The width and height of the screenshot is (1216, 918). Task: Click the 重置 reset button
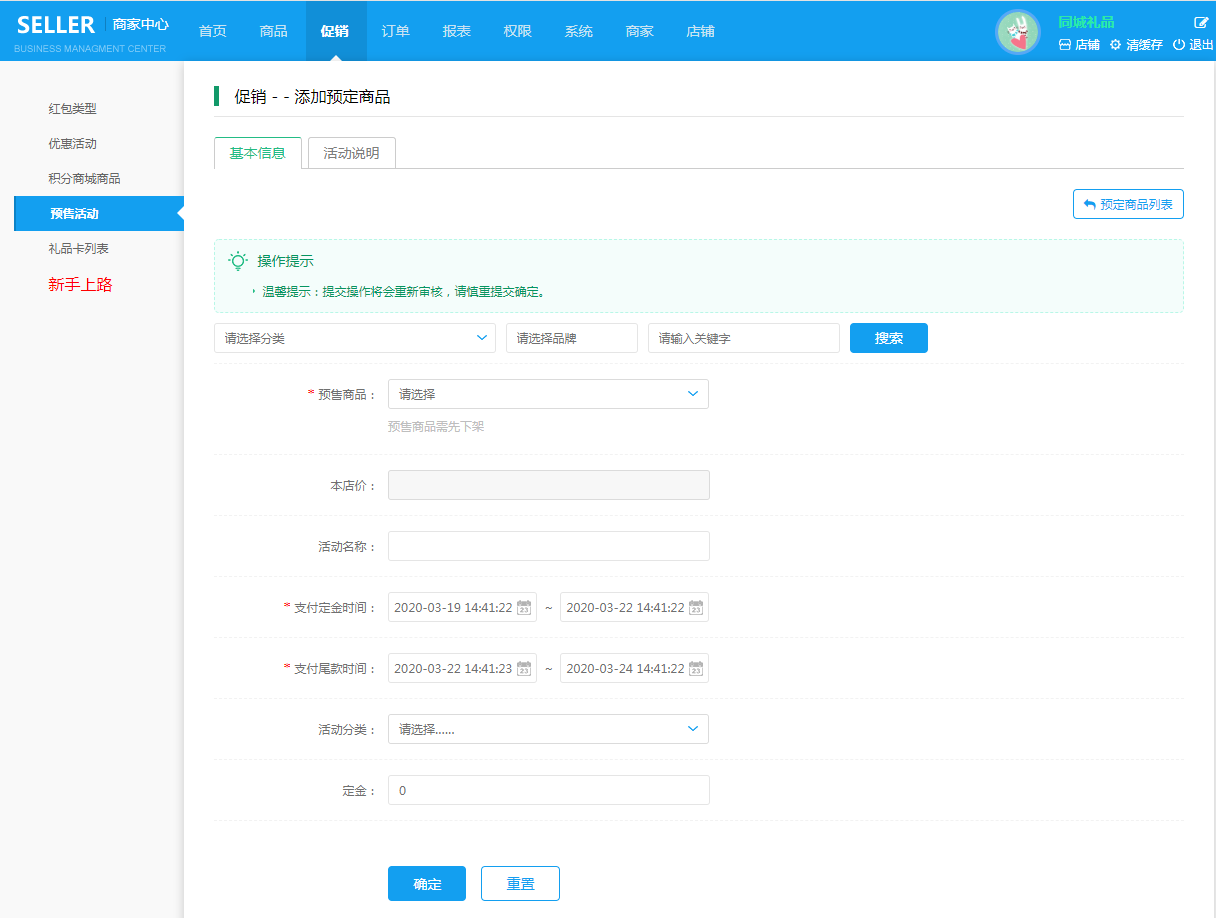pyautogui.click(x=520, y=884)
